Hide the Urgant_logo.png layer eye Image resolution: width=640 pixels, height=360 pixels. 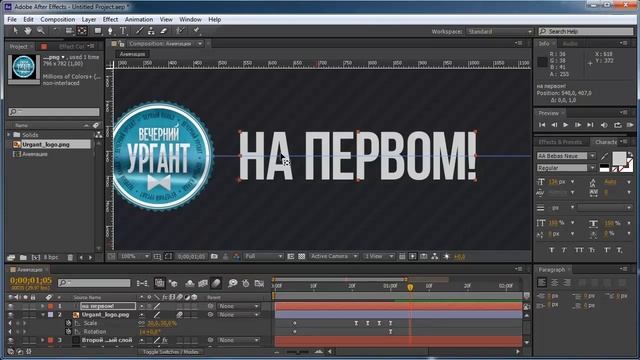(x=11, y=315)
